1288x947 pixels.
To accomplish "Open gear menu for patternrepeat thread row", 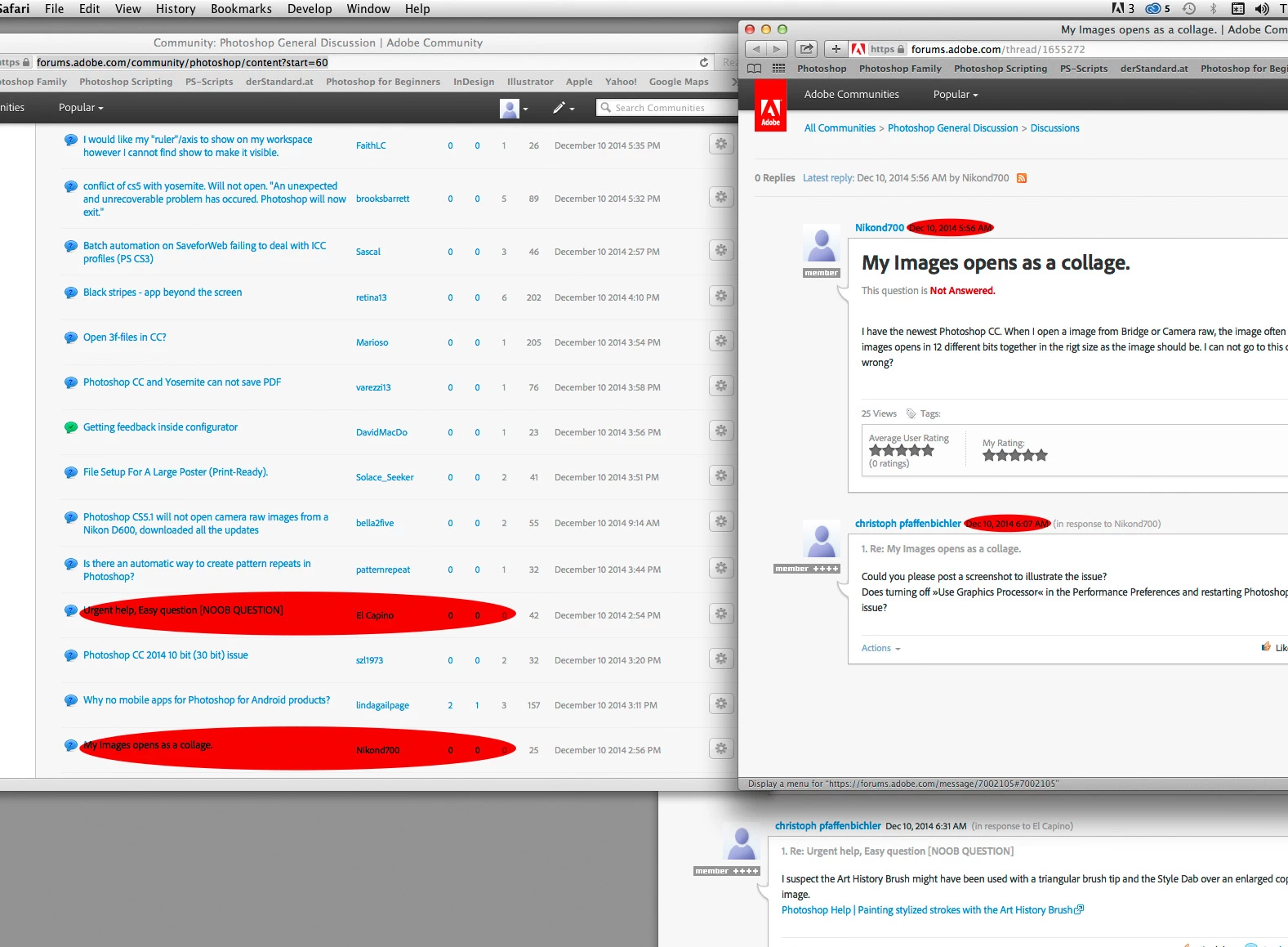I will [720, 569].
